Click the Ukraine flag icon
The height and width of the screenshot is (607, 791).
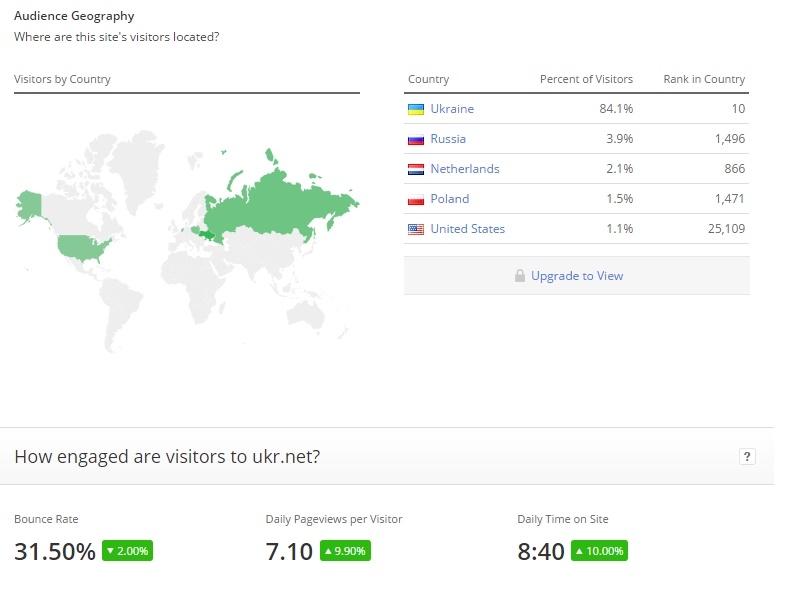click(x=416, y=109)
